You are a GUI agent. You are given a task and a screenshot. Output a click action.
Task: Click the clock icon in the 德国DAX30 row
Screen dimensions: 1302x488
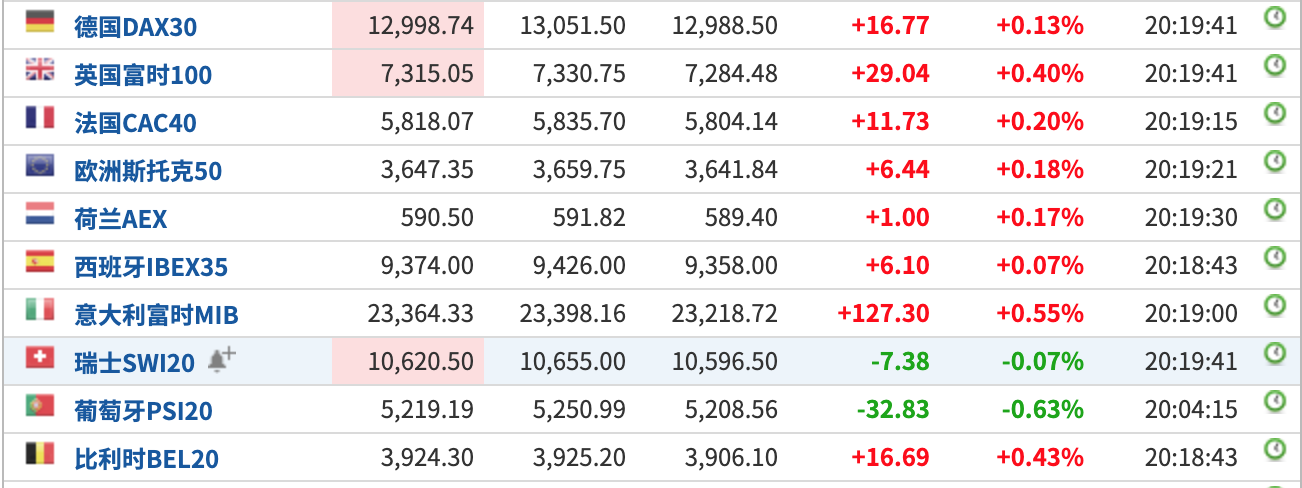(x=1275, y=17)
